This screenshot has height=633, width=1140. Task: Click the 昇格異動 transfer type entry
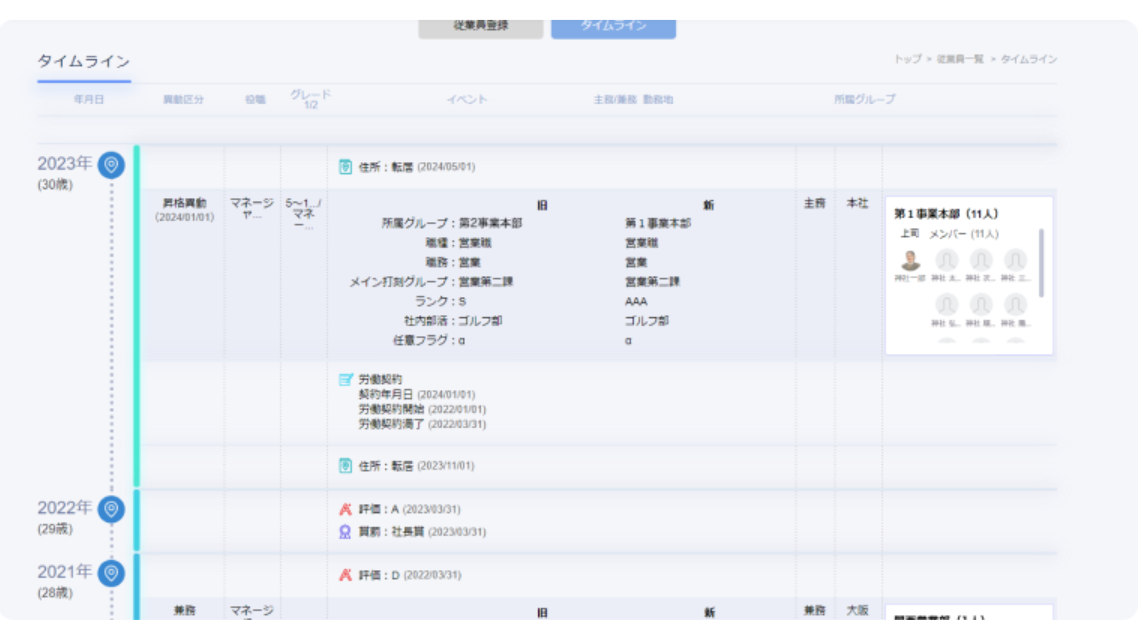[x=184, y=204]
